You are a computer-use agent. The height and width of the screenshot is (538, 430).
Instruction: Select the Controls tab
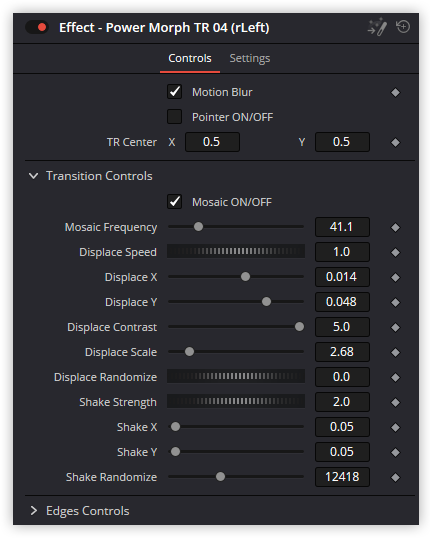[190, 58]
